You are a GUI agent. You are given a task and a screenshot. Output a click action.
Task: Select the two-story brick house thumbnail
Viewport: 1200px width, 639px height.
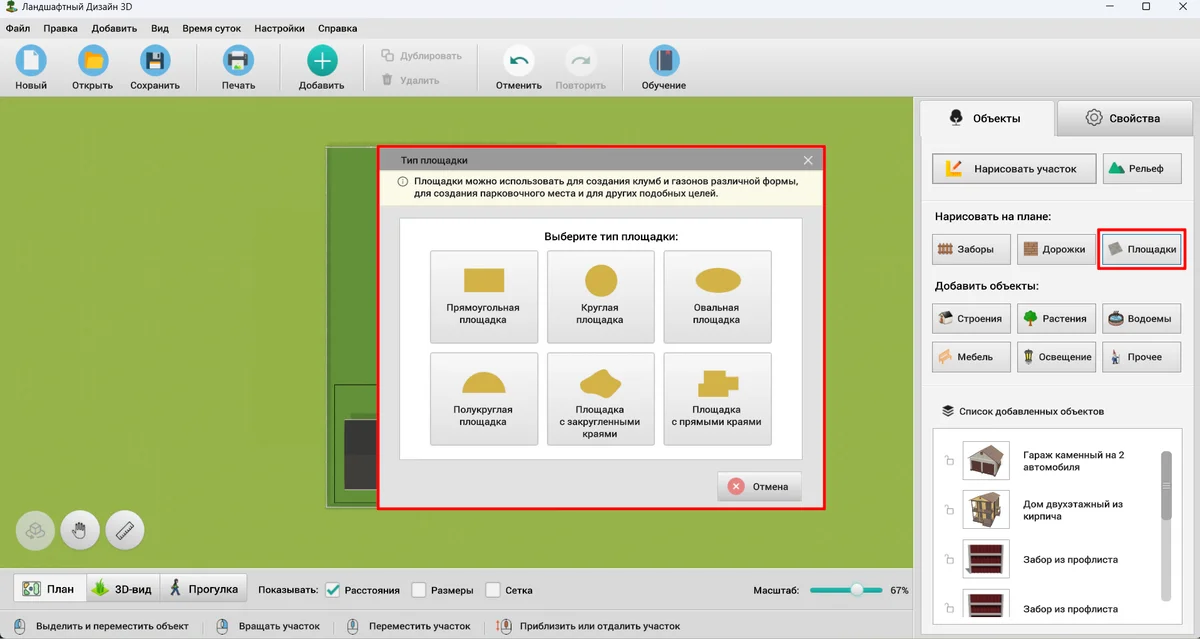click(x=986, y=509)
